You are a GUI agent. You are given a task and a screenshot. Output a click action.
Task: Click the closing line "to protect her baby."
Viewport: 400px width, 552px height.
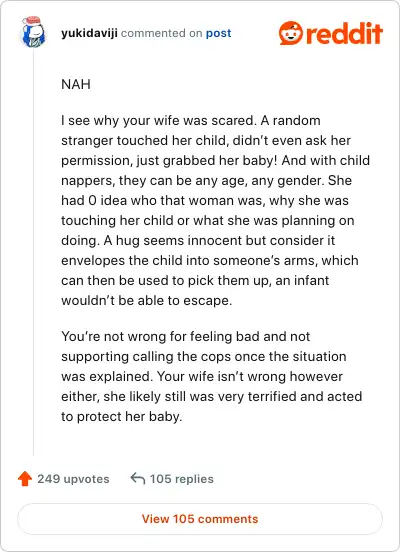121,416
